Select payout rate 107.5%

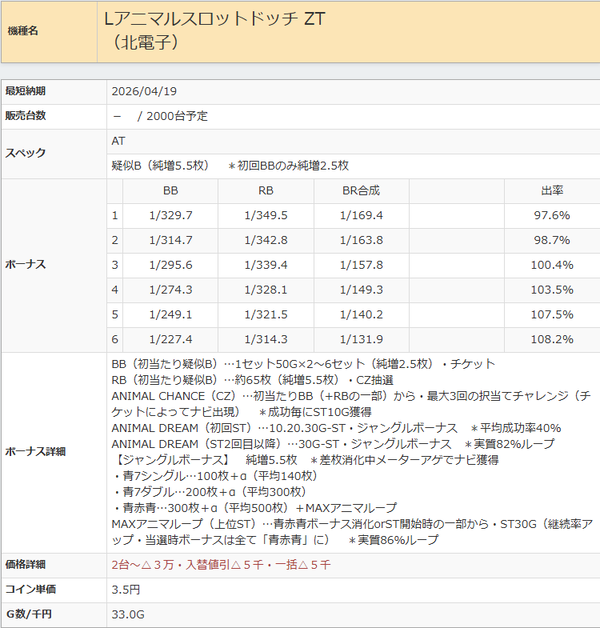pyautogui.click(x=552, y=315)
